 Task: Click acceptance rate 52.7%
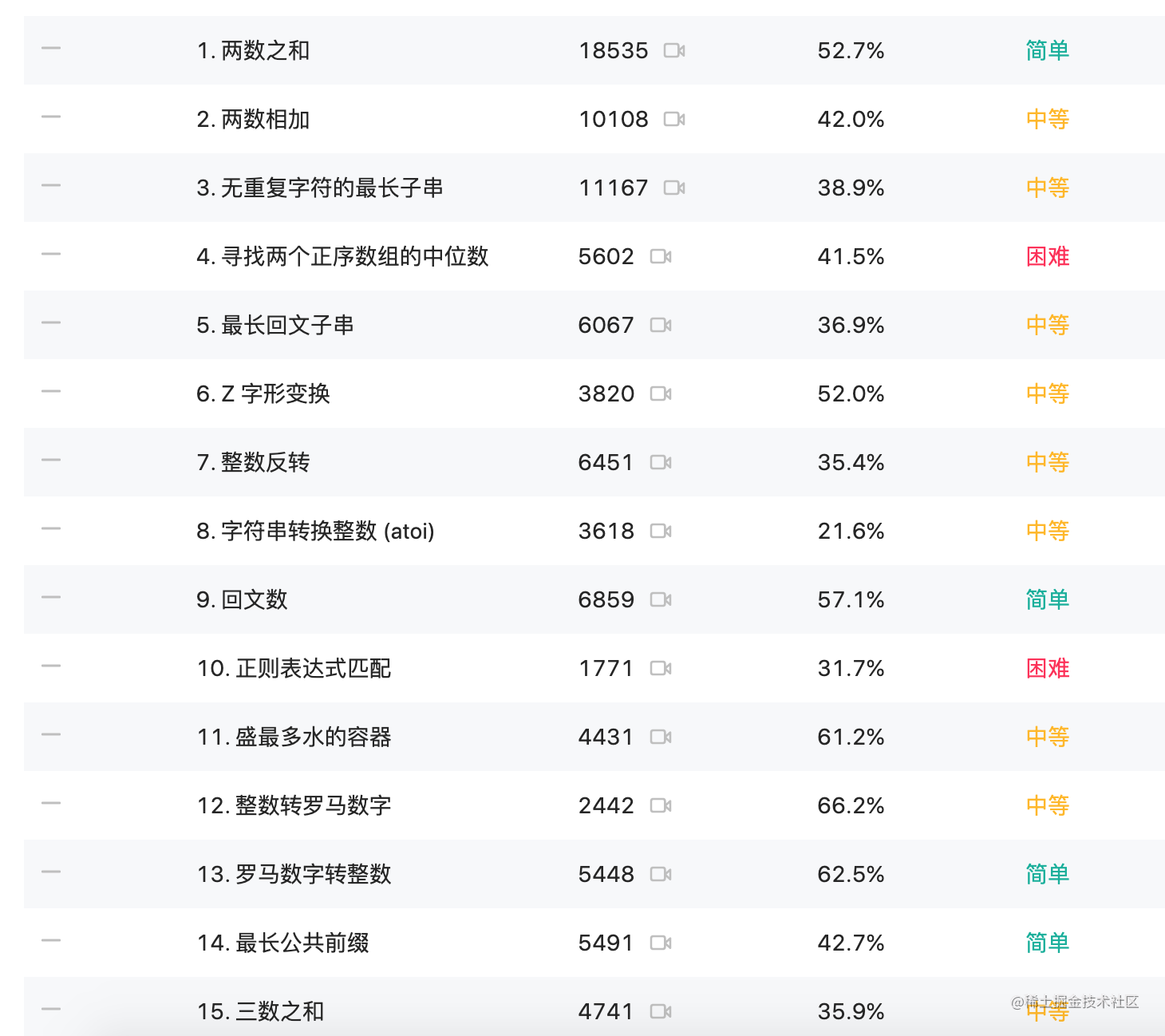tap(851, 50)
